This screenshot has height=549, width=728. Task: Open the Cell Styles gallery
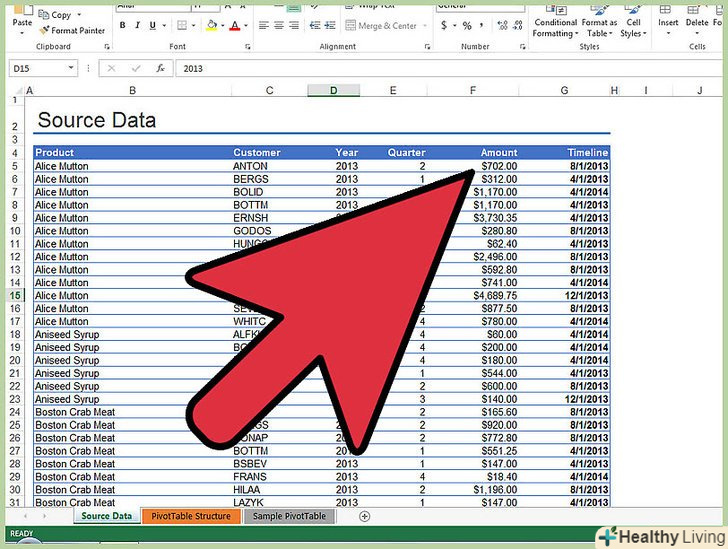[x=633, y=21]
